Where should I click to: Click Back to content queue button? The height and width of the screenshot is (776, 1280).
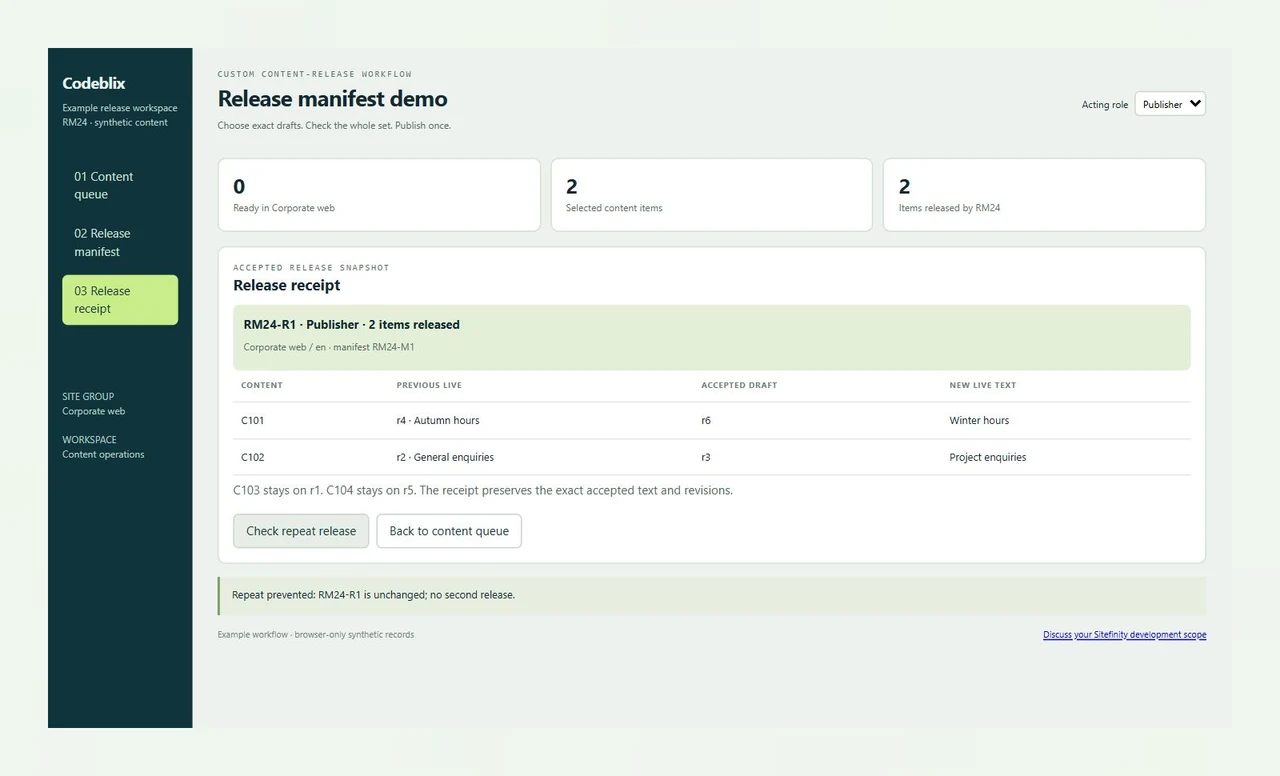pyautogui.click(x=449, y=531)
